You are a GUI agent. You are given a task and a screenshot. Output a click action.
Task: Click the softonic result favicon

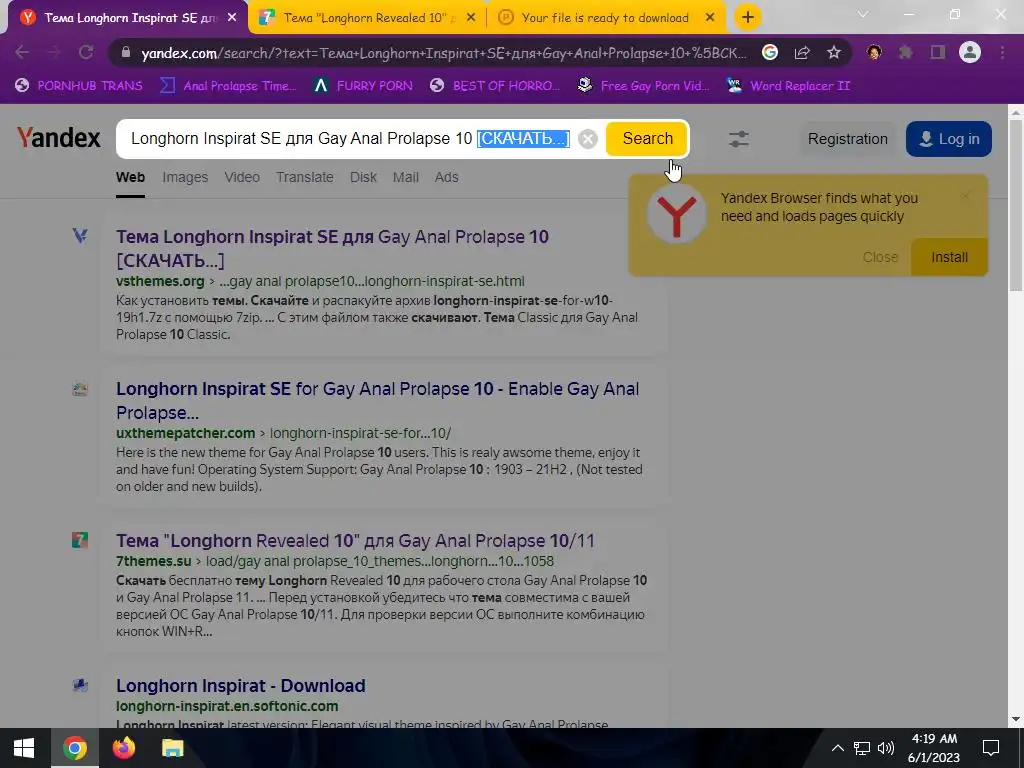point(80,685)
